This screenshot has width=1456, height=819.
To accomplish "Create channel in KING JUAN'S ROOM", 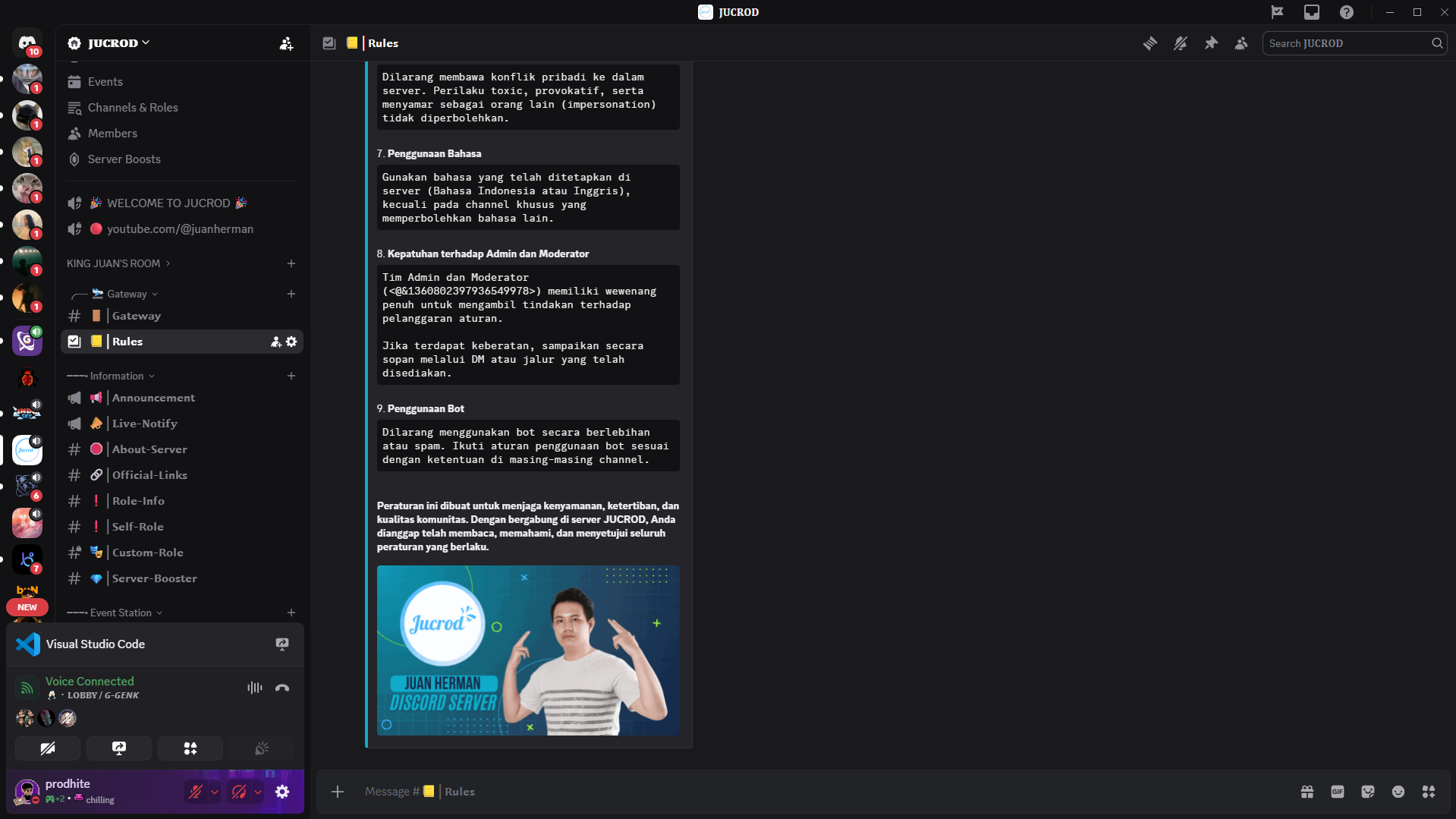I will pyautogui.click(x=291, y=263).
